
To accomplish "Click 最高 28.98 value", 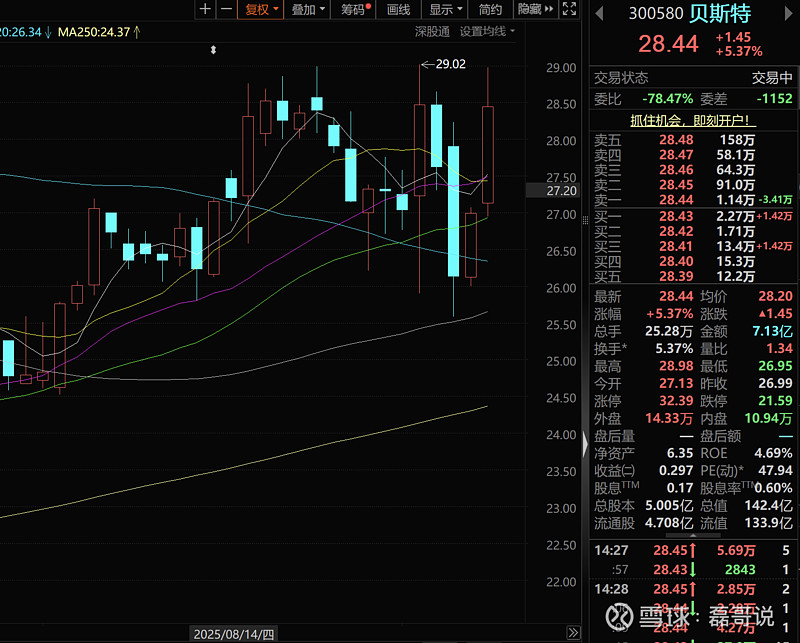I will point(676,366).
